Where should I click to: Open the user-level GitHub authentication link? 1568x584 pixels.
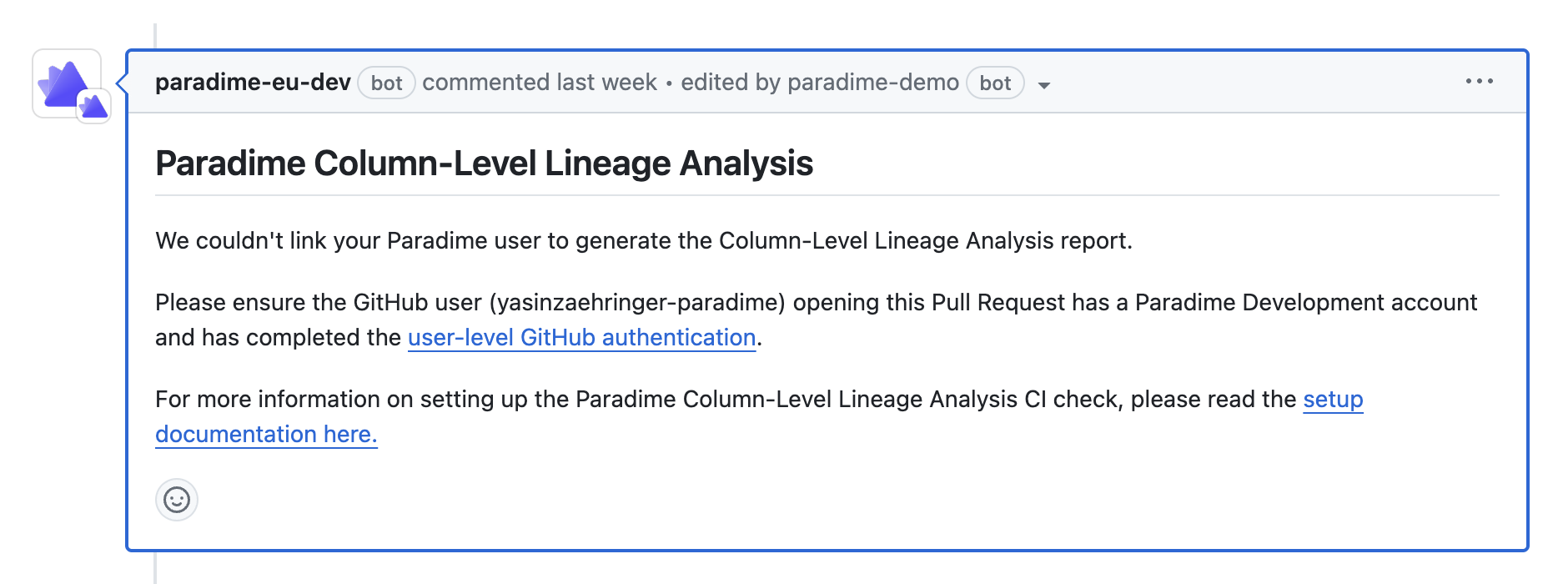(x=581, y=338)
